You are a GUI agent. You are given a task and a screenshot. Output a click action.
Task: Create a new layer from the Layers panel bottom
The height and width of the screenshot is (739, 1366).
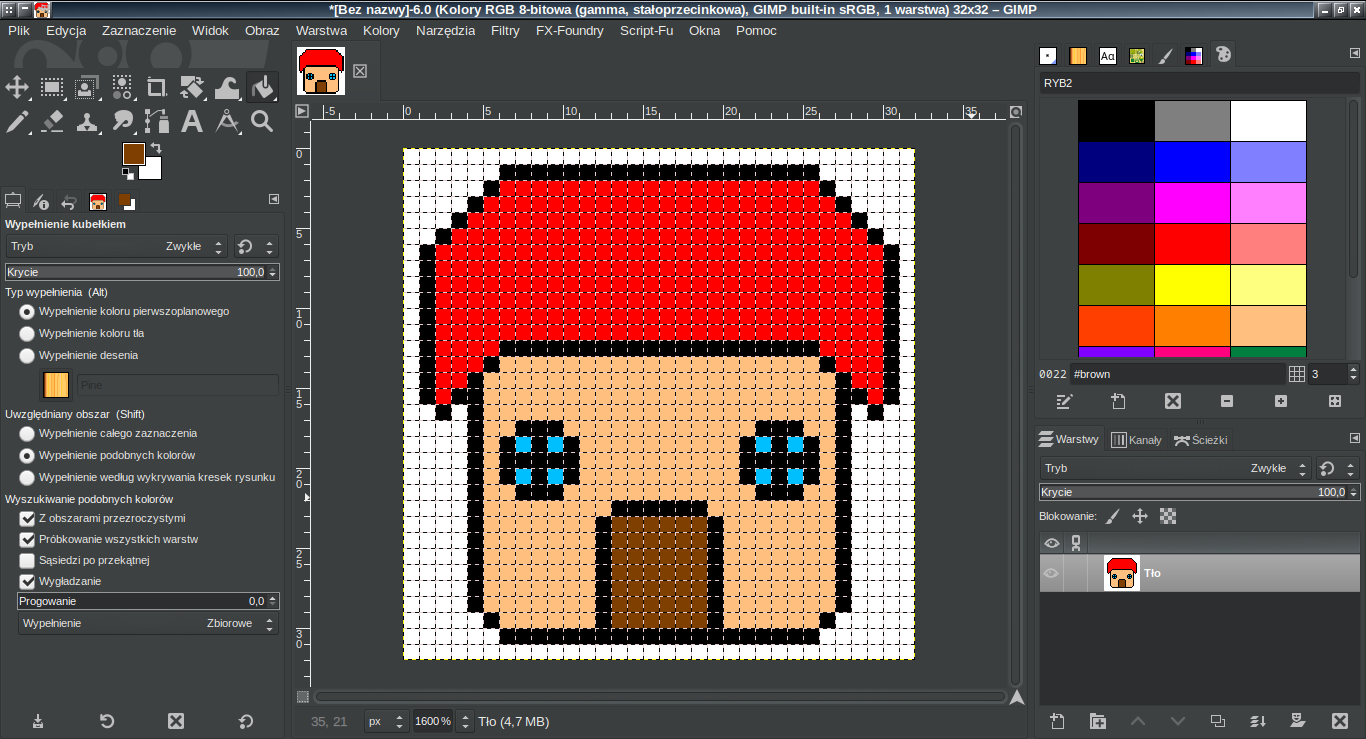pyautogui.click(x=1058, y=721)
